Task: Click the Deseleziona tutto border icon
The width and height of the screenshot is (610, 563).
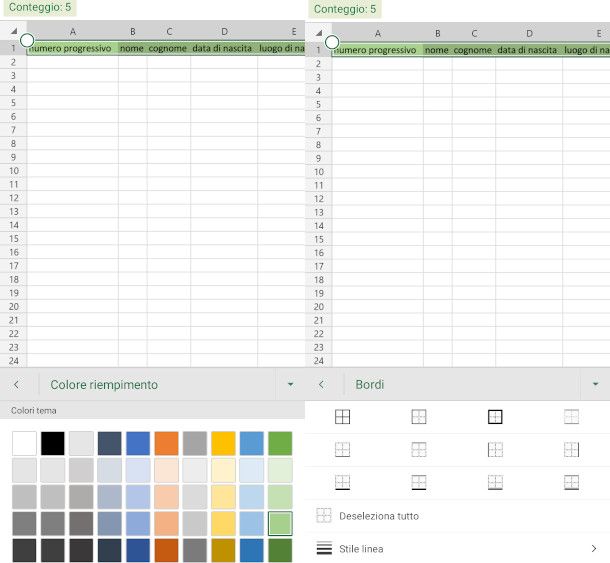Action: click(x=324, y=515)
